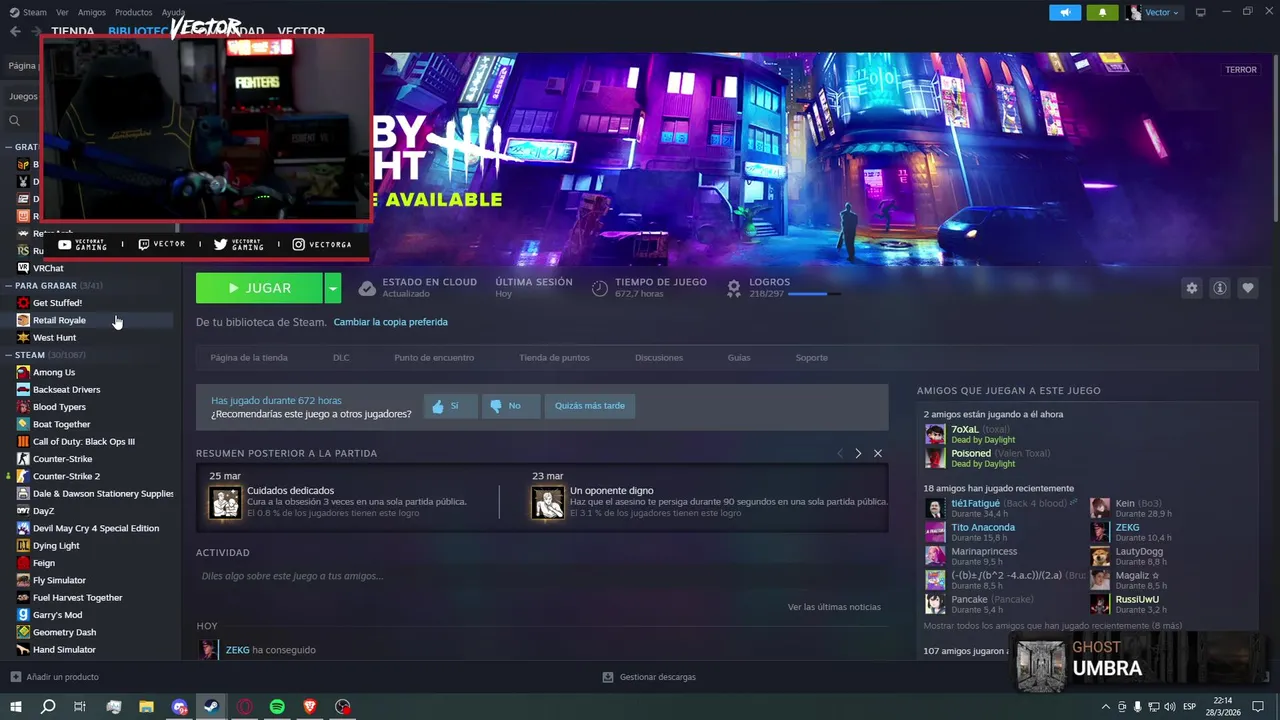Open Un oponente digno achievement icon
Screen dimensions: 1280x720
548,502
